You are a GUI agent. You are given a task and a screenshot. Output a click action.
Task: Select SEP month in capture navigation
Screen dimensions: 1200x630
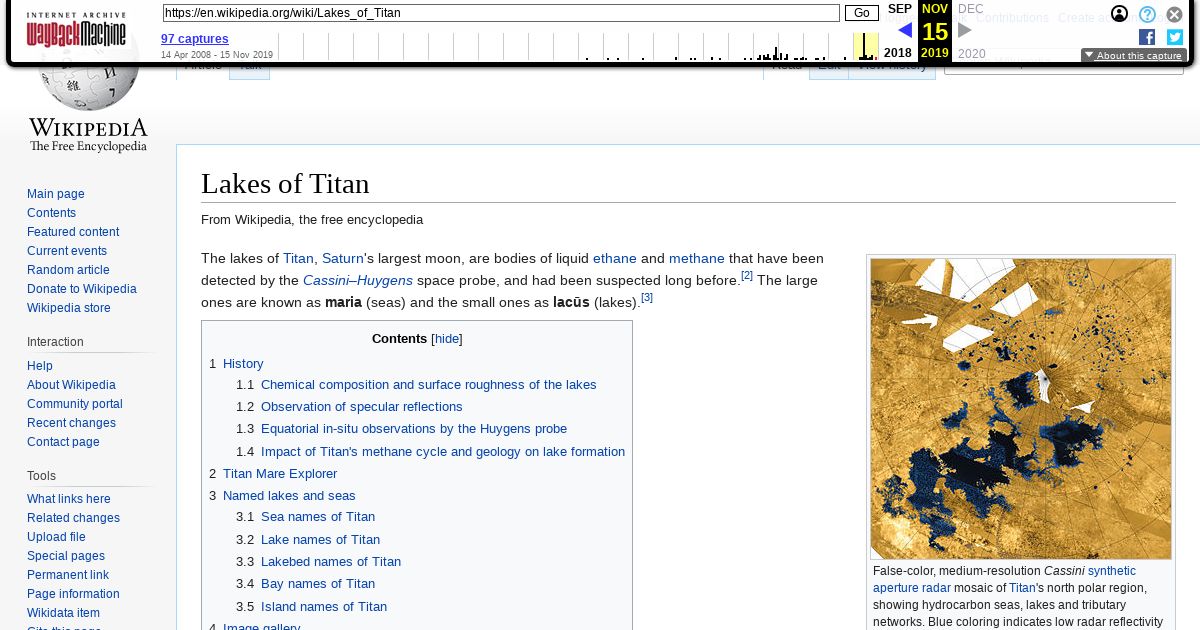[x=900, y=9]
